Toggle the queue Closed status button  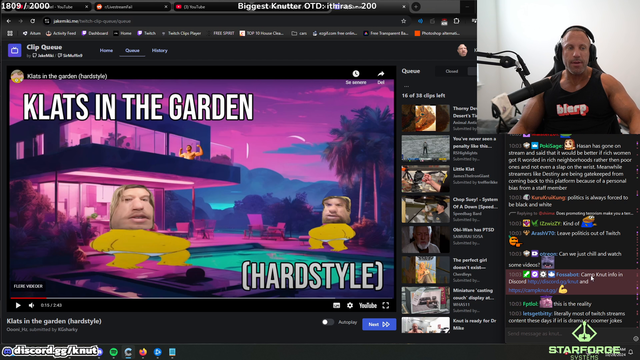(451, 71)
